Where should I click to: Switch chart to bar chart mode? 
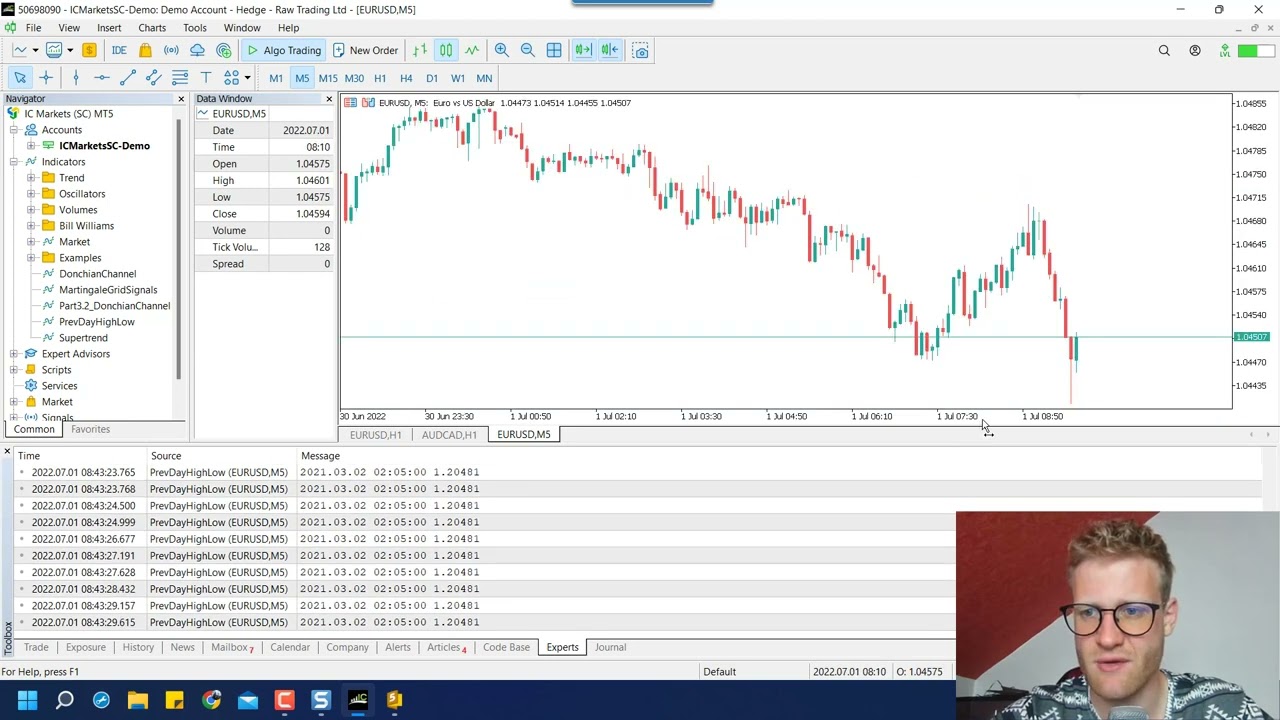coord(420,50)
